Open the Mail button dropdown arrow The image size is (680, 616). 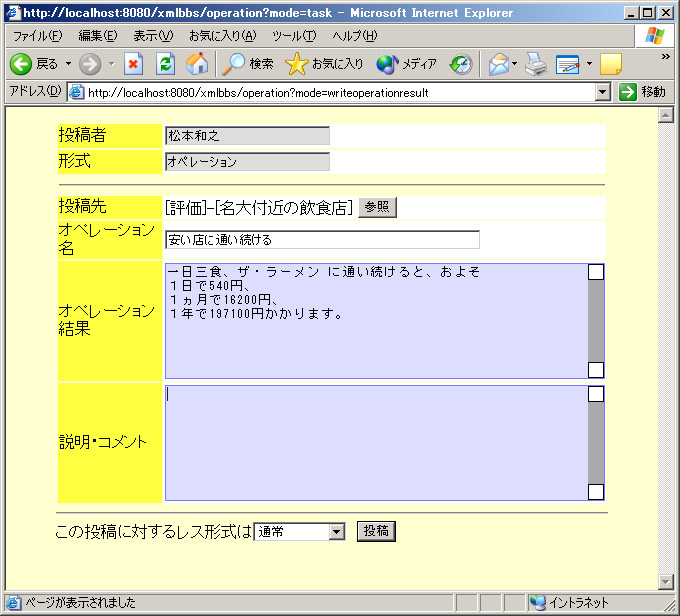coord(514,64)
